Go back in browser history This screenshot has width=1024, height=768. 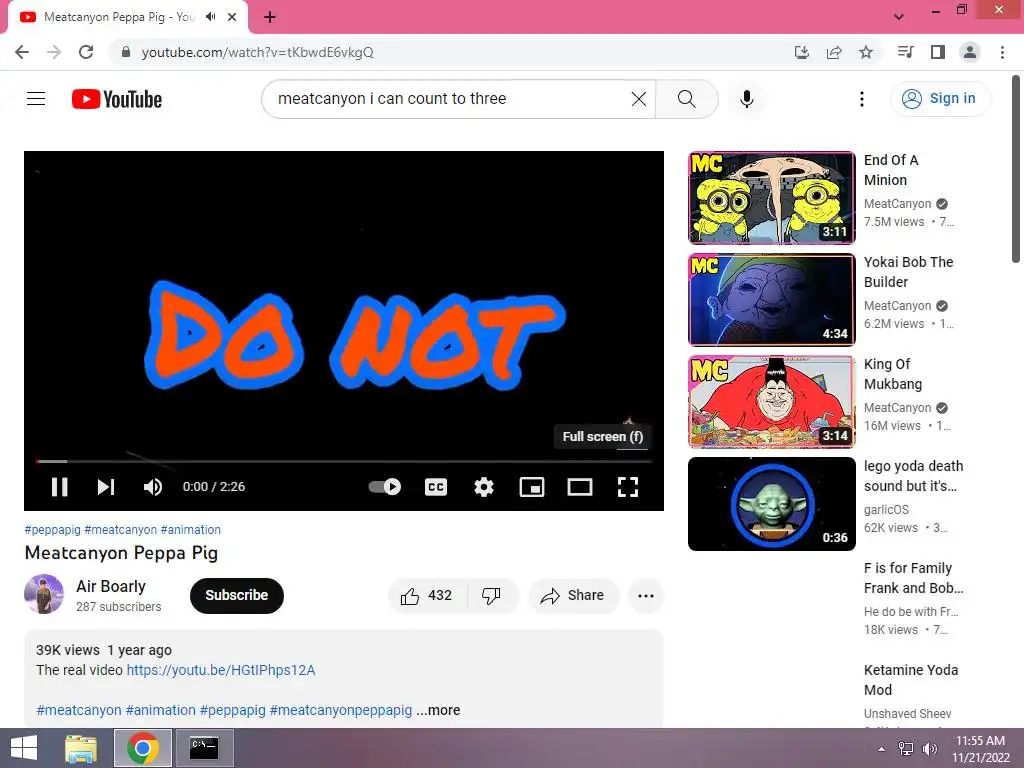point(22,52)
